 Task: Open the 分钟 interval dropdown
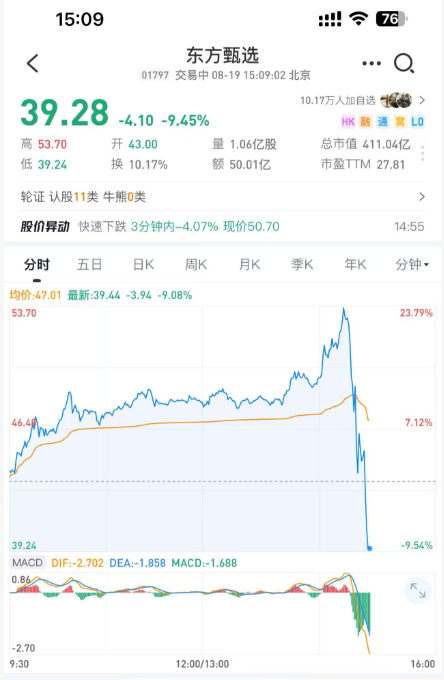click(412, 264)
